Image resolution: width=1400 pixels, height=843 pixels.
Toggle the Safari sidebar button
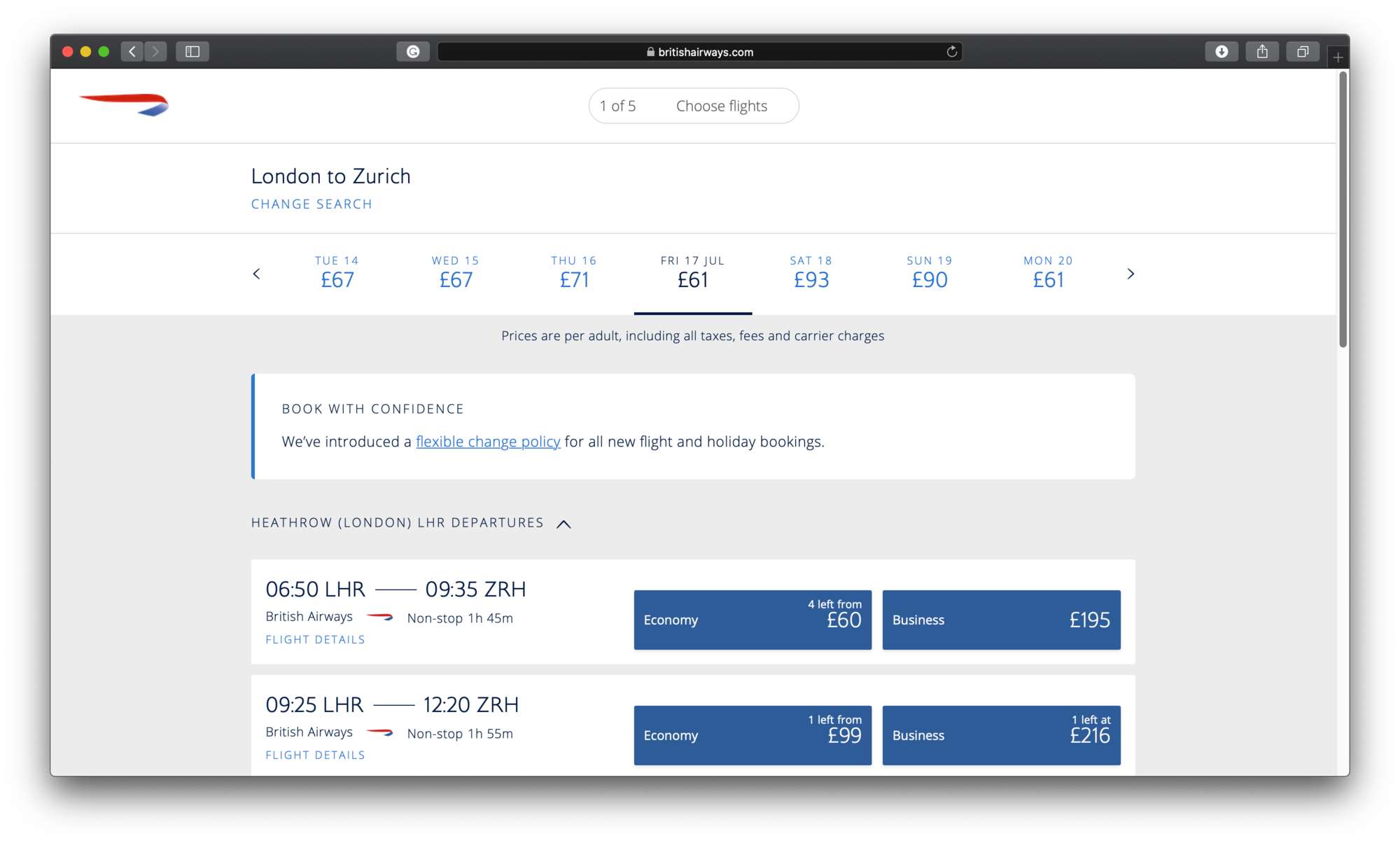point(192,52)
